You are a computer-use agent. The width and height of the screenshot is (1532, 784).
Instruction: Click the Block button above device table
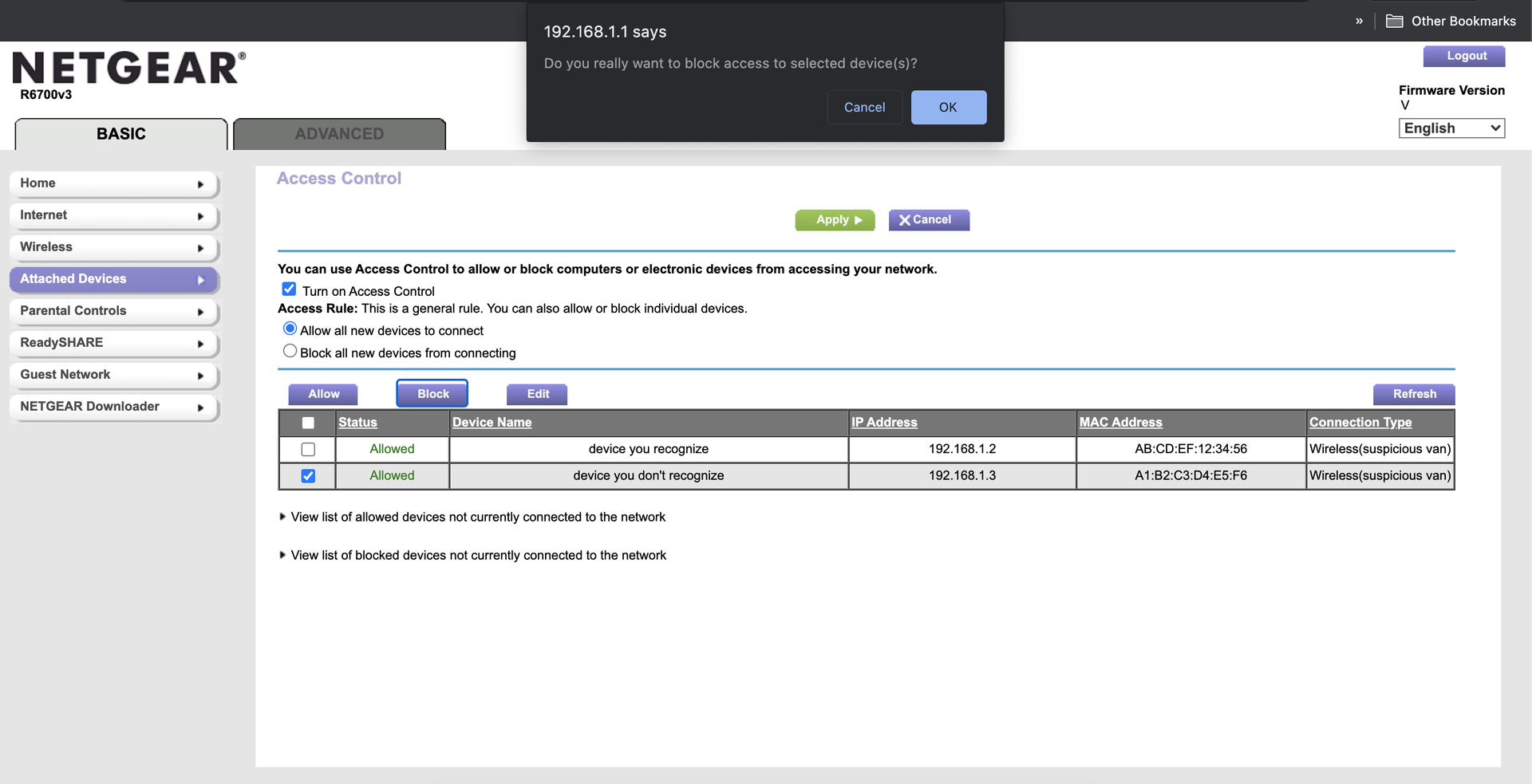(x=432, y=394)
